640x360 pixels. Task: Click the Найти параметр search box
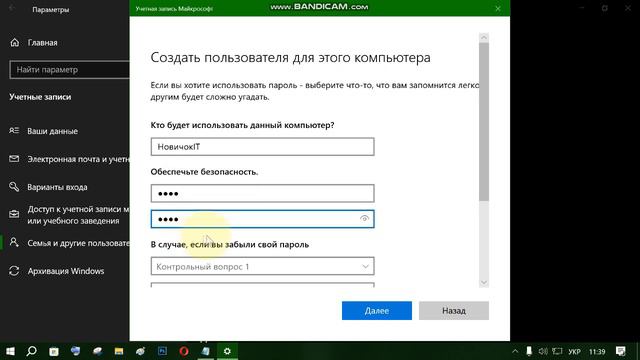coord(69,70)
